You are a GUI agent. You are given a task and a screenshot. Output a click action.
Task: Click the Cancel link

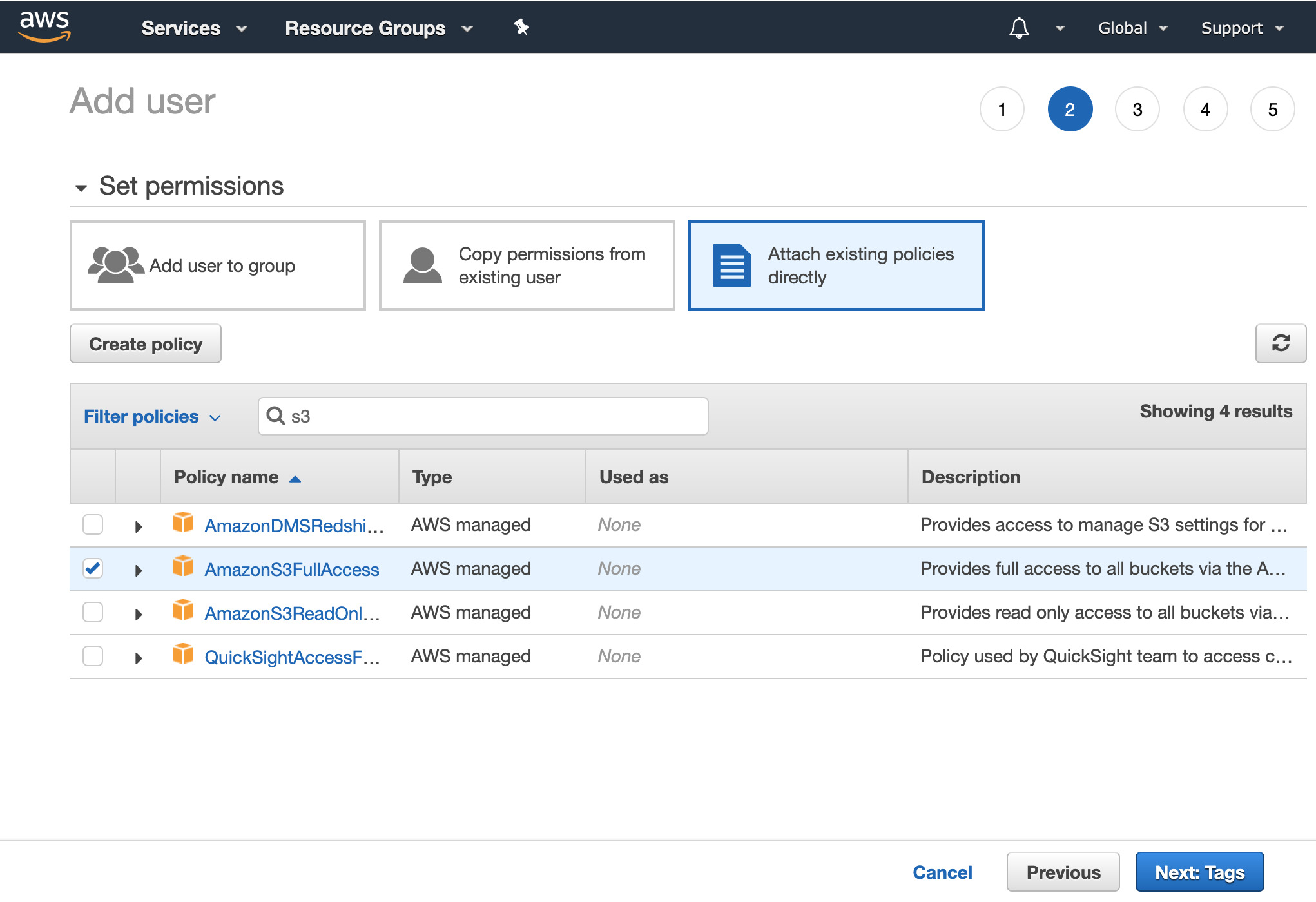pyautogui.click(x=942, y=872)
